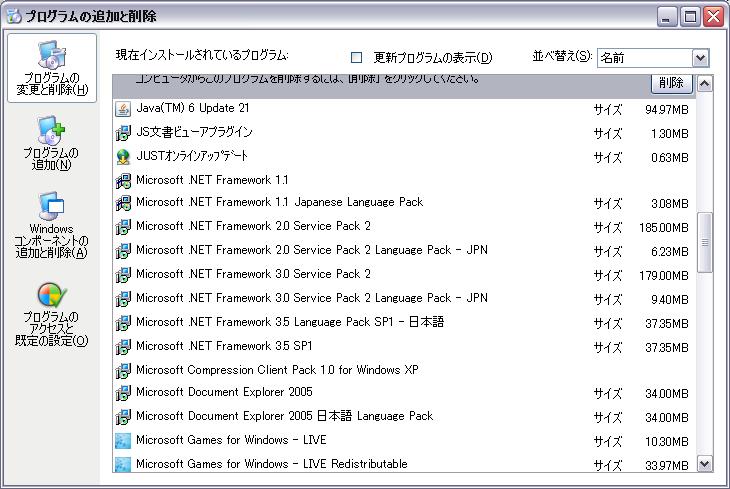730x489 pixels.
Task: Open the Windows コンポーネントの追加と削除 icon
Action: pos(51,206)
